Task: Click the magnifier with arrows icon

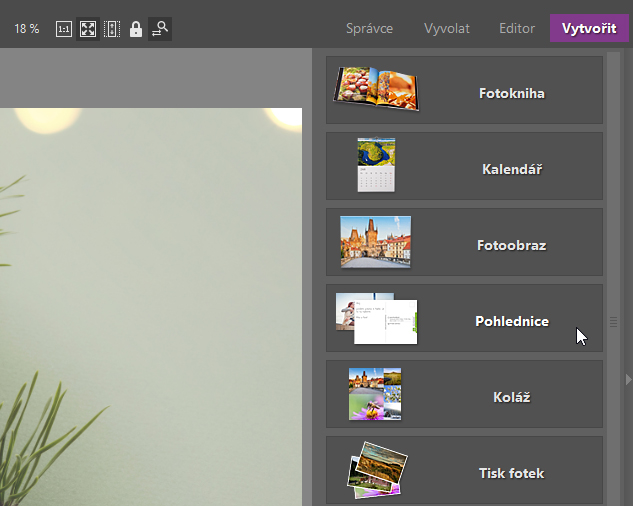Action: pos(160,29)
